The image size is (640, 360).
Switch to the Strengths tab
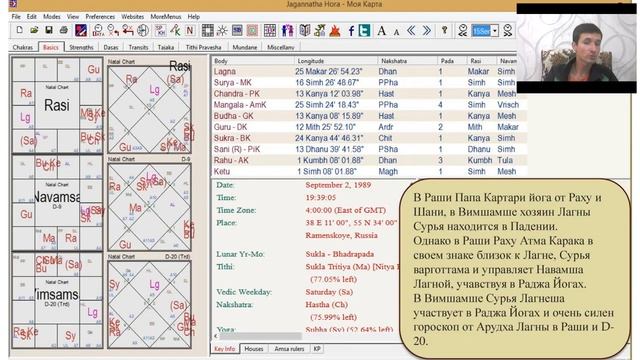pyautogui.click(x=81, y=47)
